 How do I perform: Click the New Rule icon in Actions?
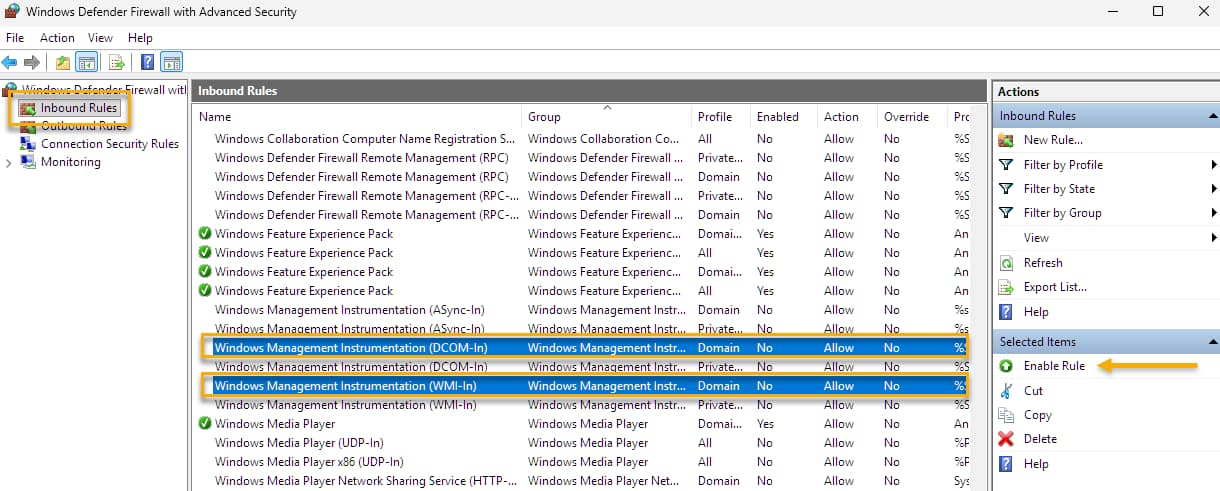[1006, 140]
